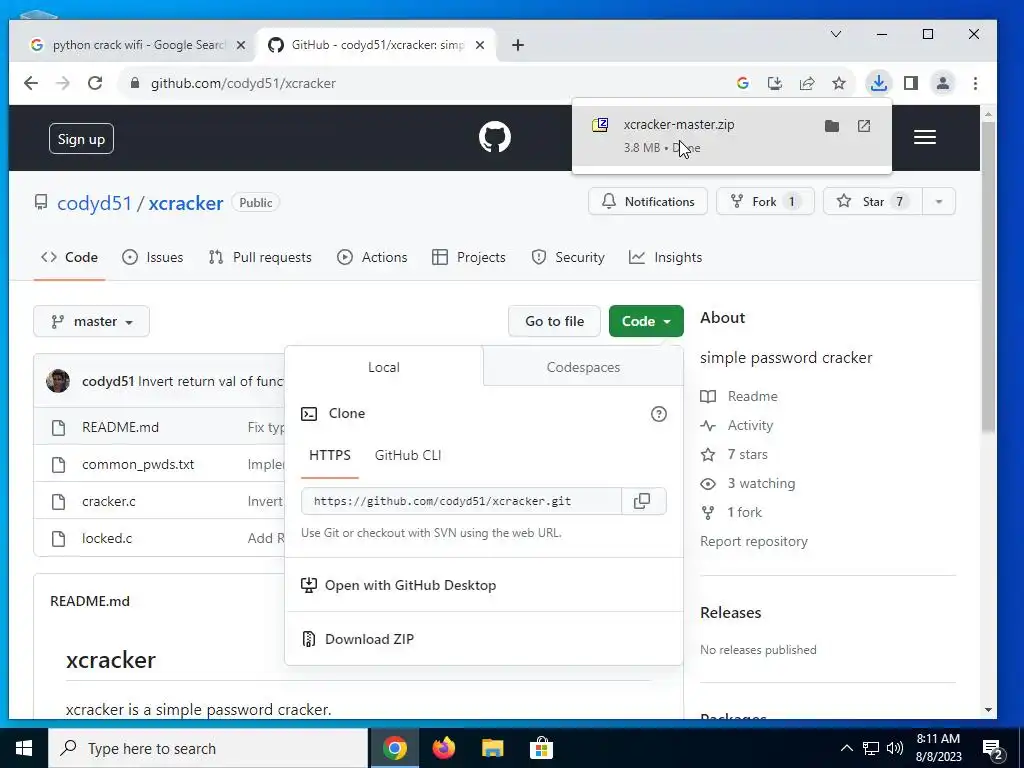Open Microsoft Store from the taskbar

541,748
